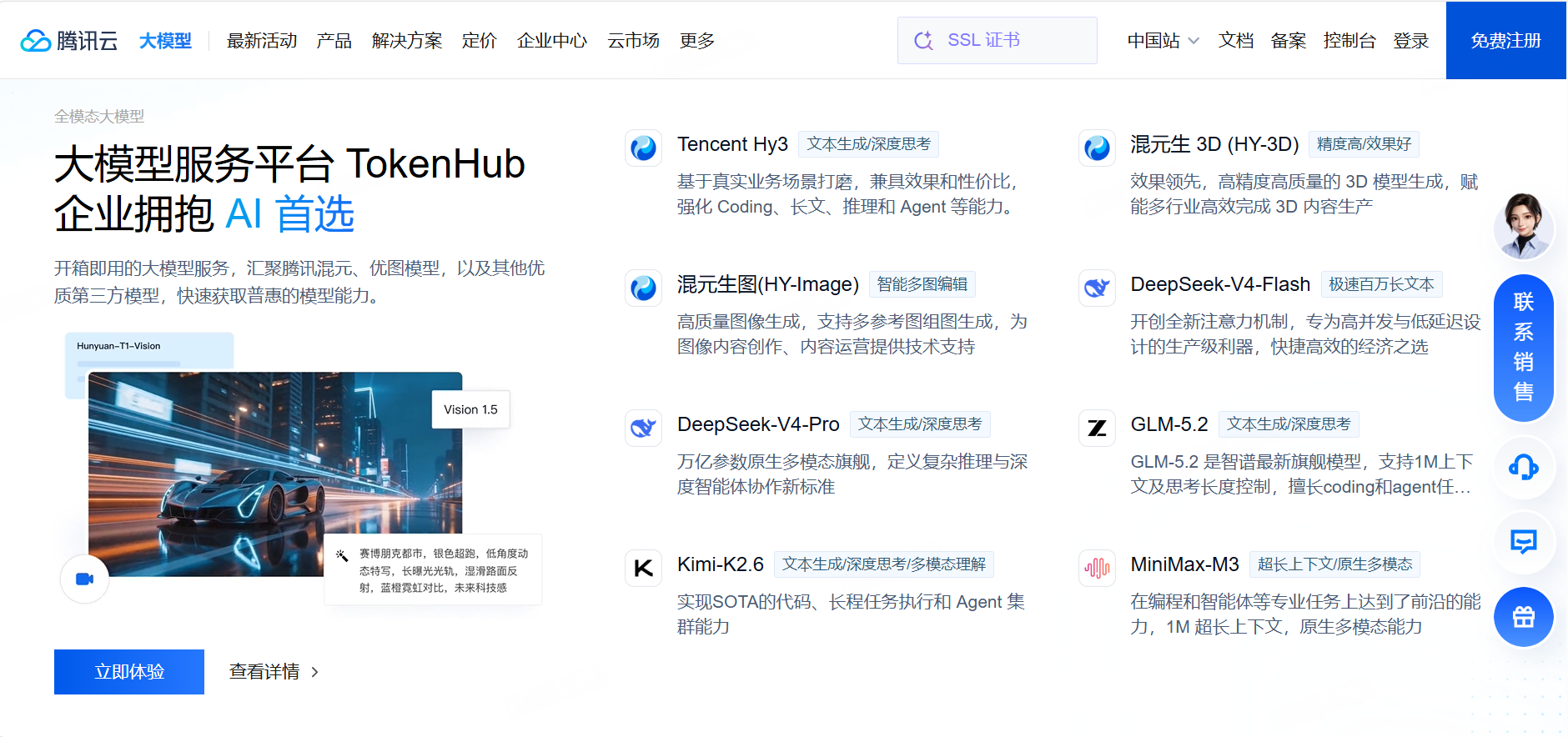Open the 混元生图(HY-Image) title

pyautogui.click(x=768, y=284)
